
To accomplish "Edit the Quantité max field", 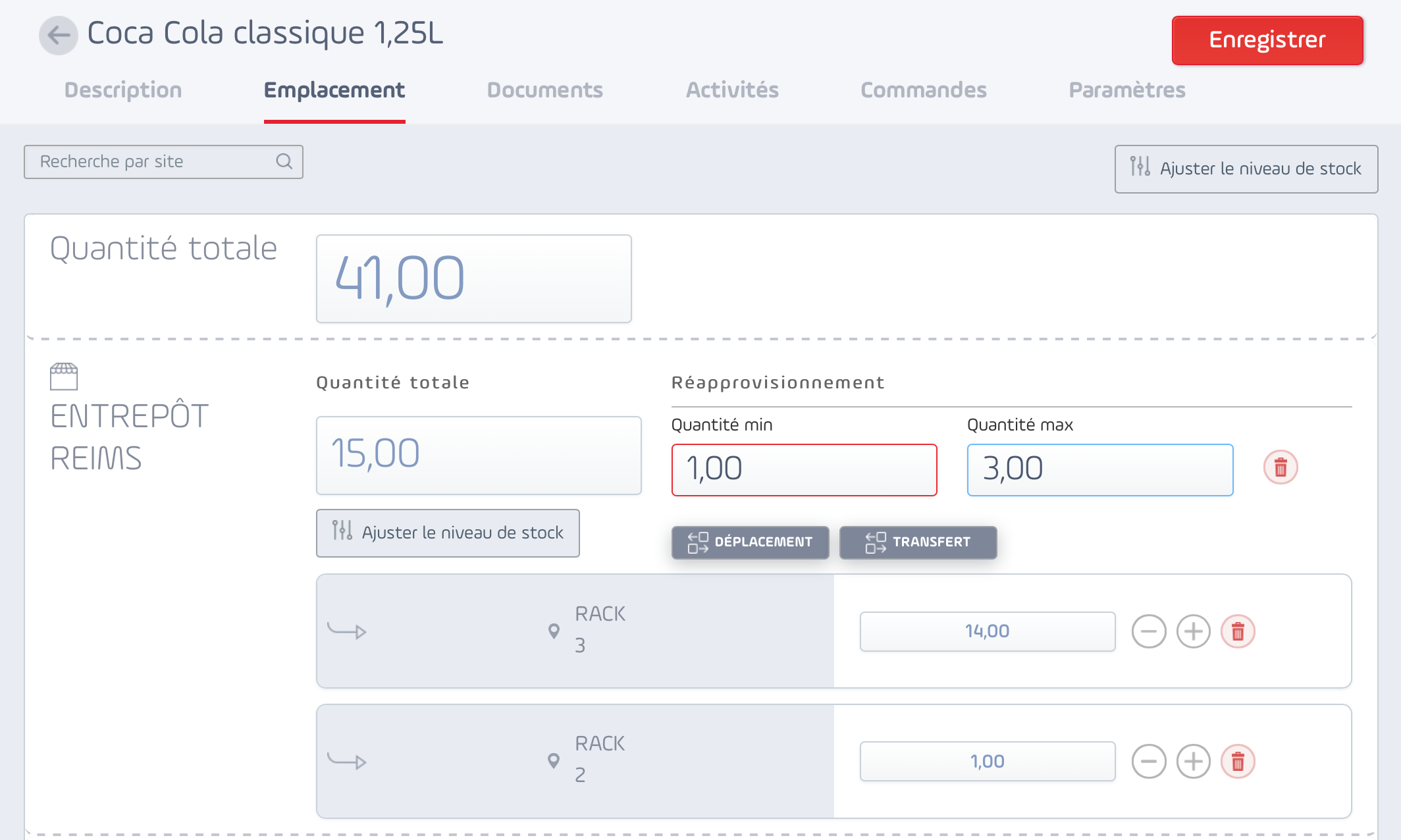I will pyautogui.click(x=1099, y=469).
